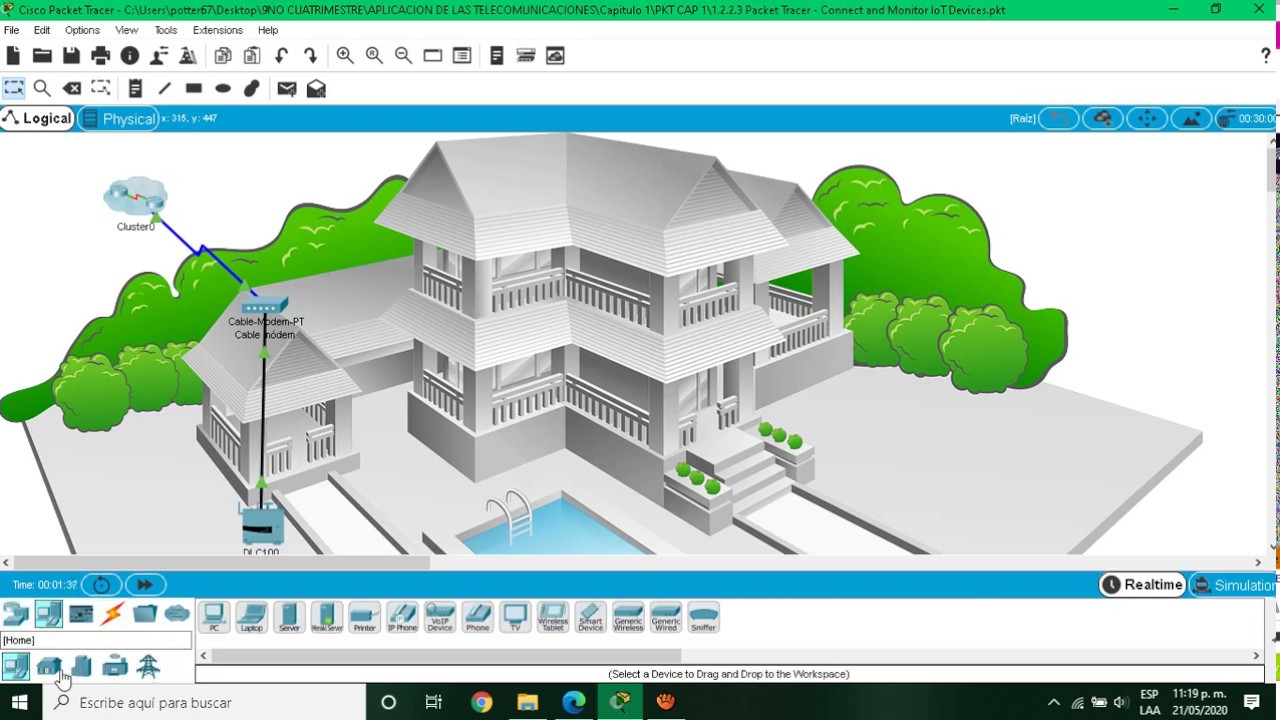Create a new file with the New icon
The width and height of the screenshot is (1280, 720).
13,56
